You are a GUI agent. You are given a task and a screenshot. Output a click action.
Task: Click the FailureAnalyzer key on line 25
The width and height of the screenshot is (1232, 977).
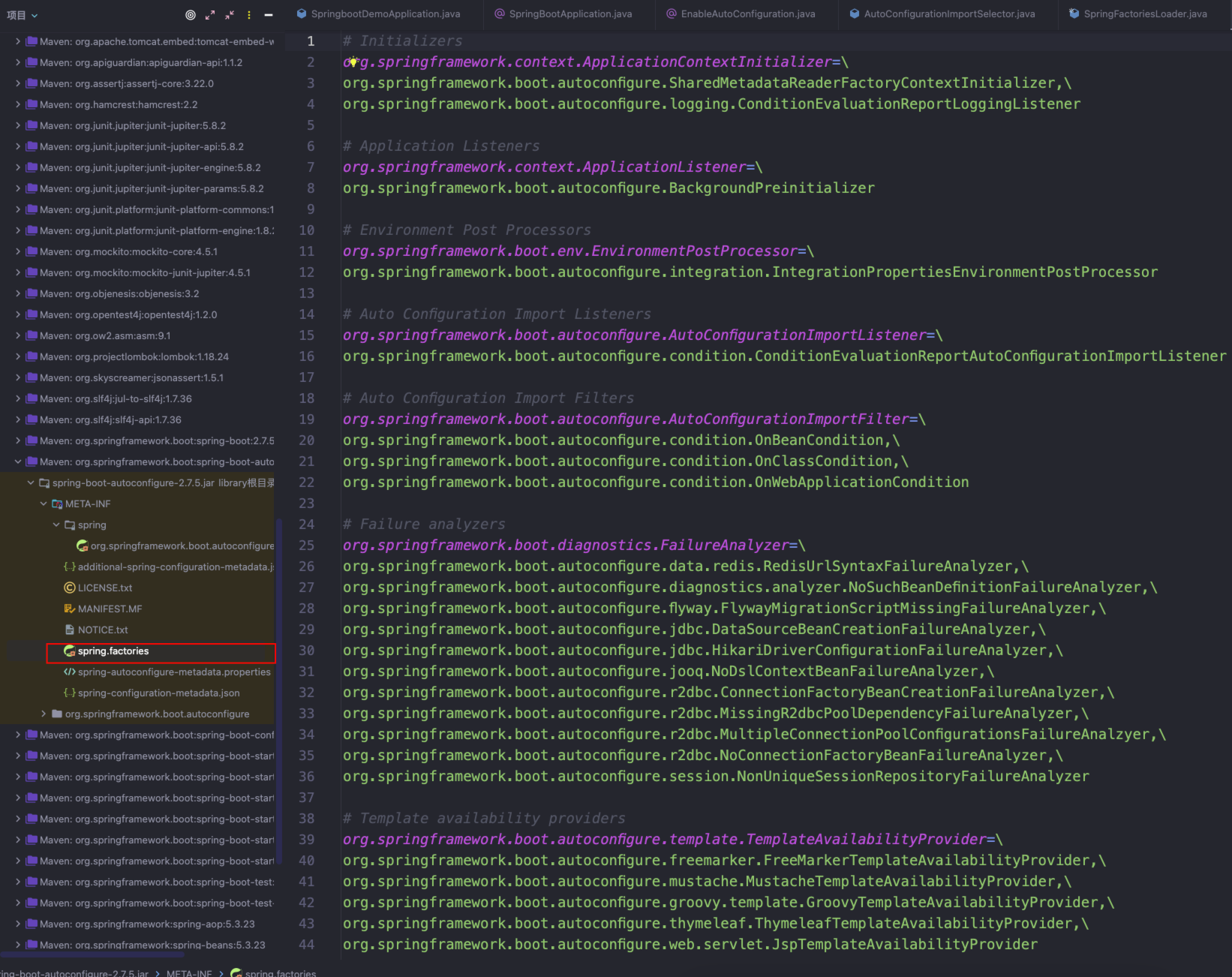click(x=566, y=546)
